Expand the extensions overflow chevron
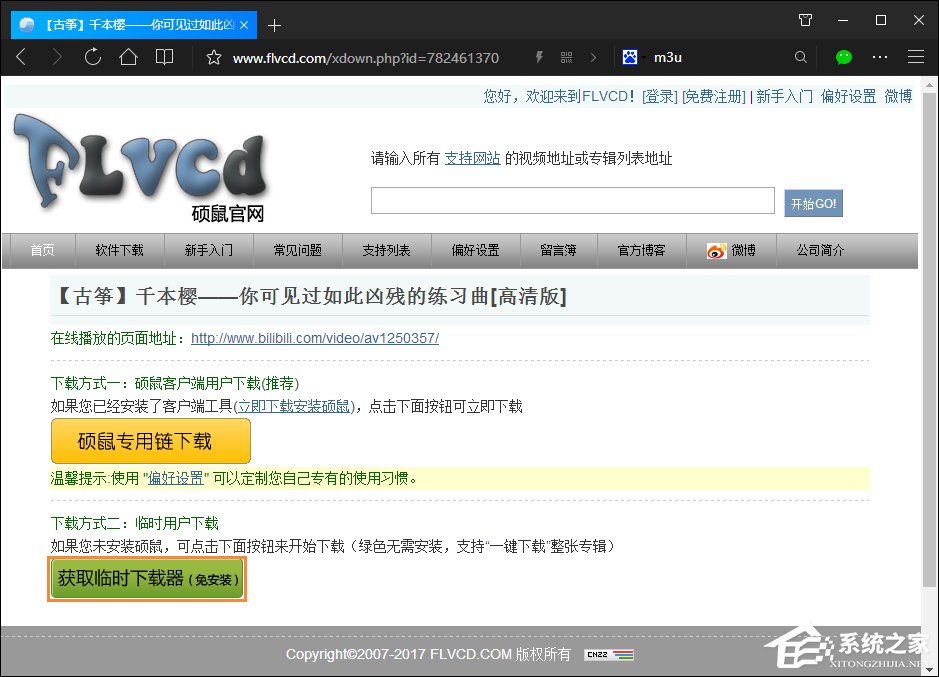The image size is (939, 677). (x=594, y=57)
